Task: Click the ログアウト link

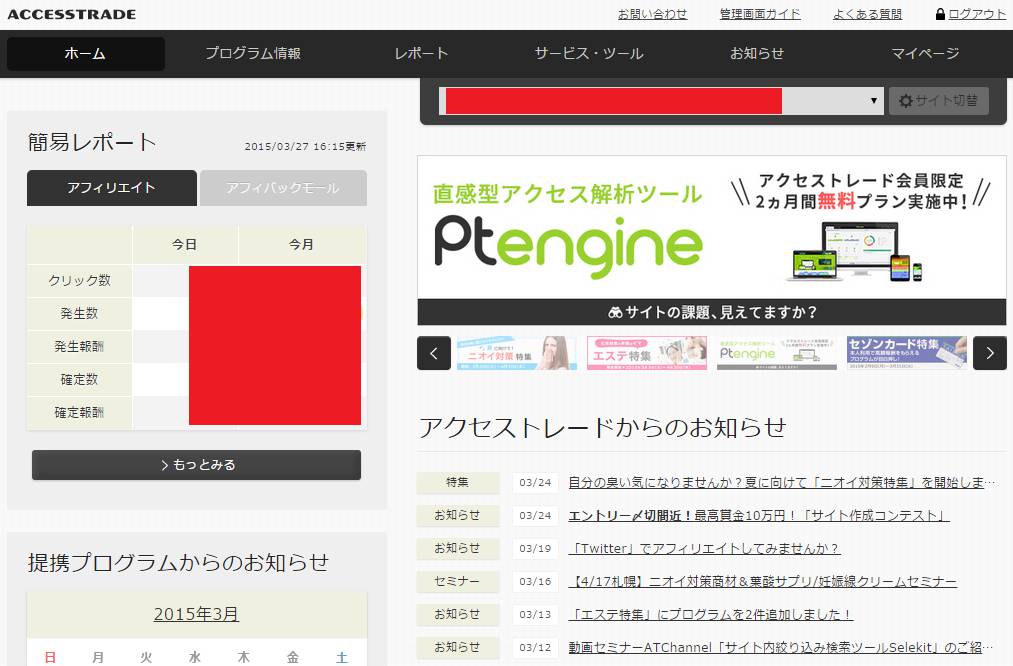Action: (977, 14)
